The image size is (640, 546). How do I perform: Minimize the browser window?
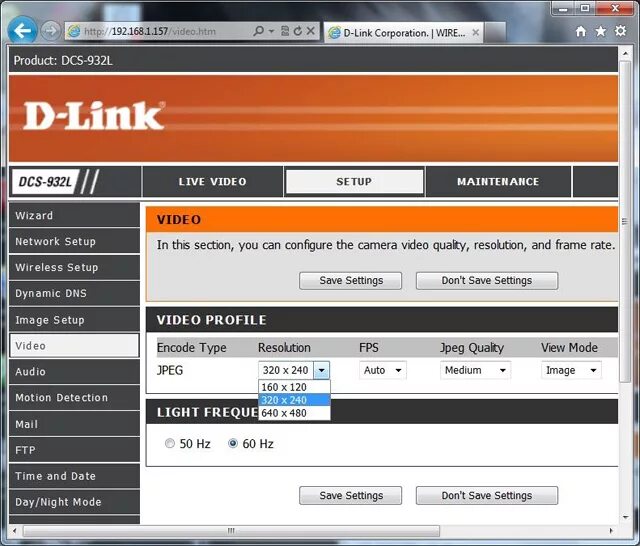pos(563,8)
